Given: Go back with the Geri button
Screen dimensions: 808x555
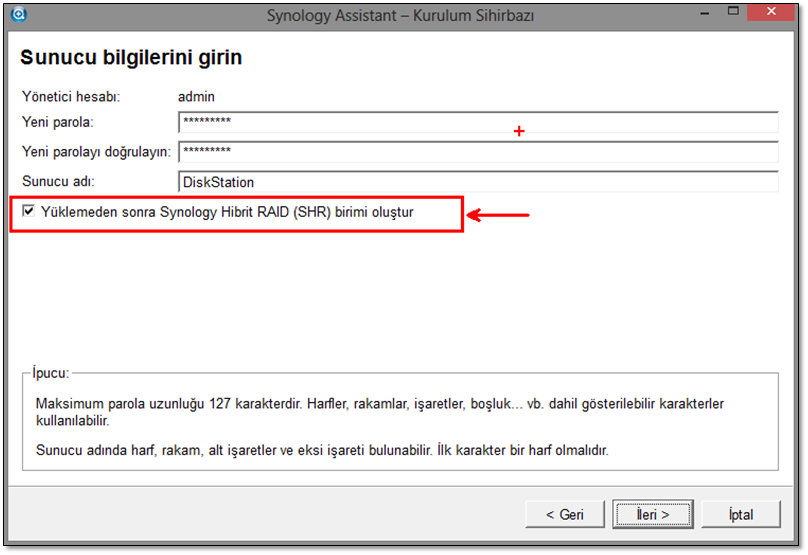Looking at the screenshot, I should [x=565, y=514].
